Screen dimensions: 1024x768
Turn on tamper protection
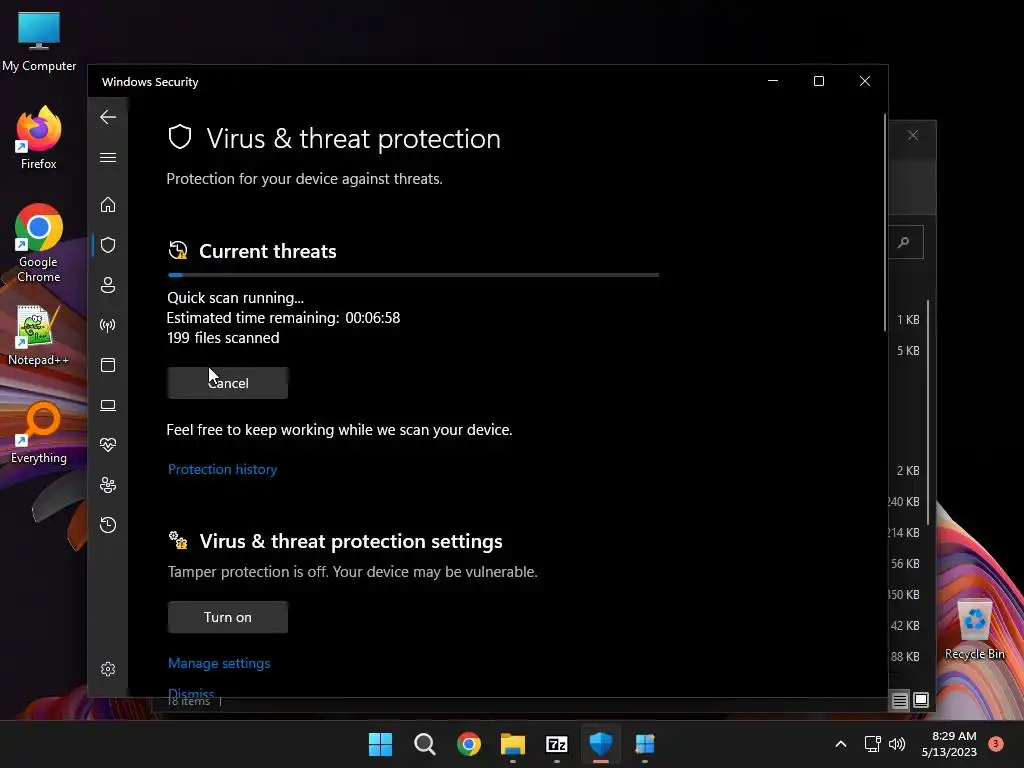tap(227, 617)
